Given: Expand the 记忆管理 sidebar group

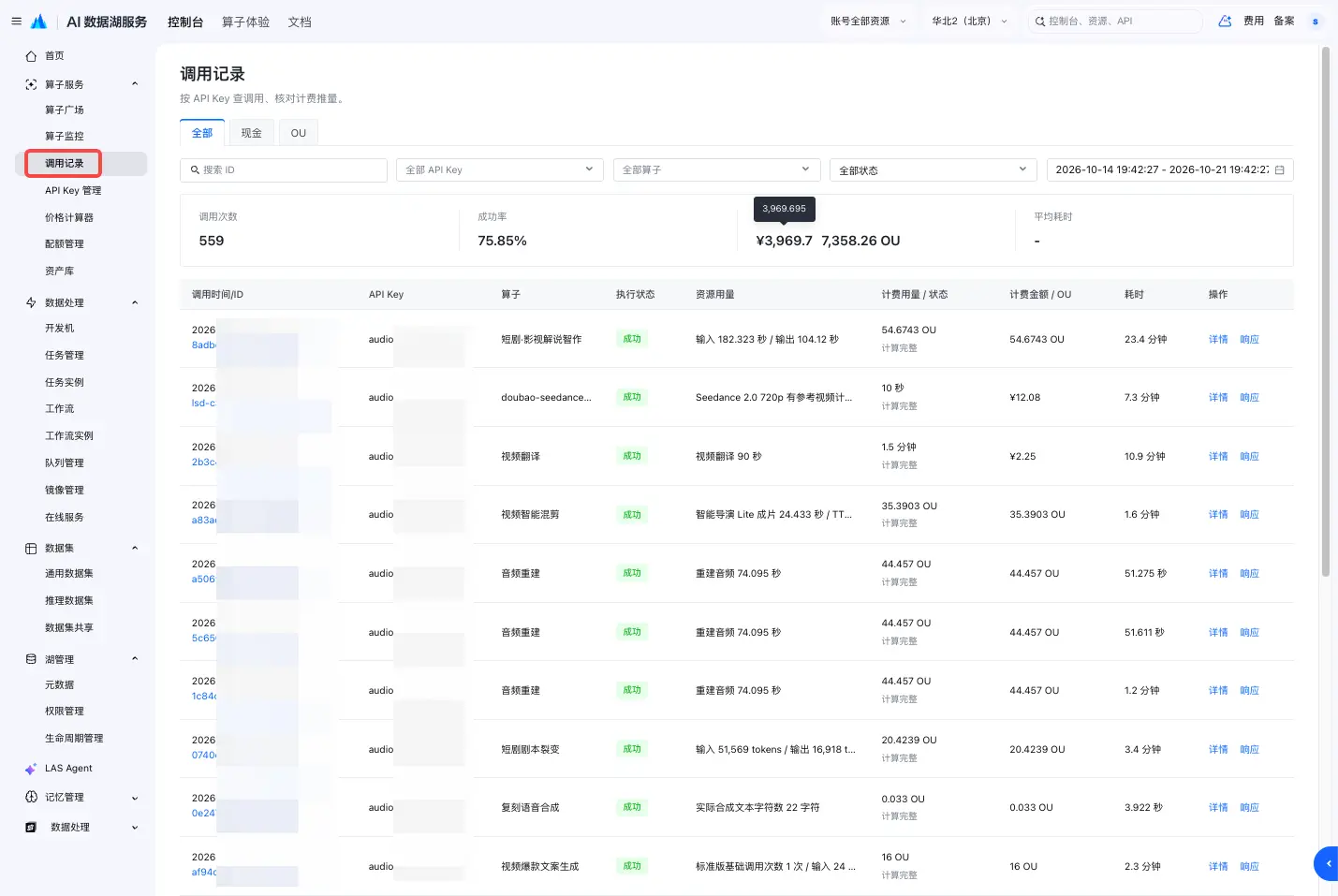Looking at the screenshot, I should click(135, 798).
